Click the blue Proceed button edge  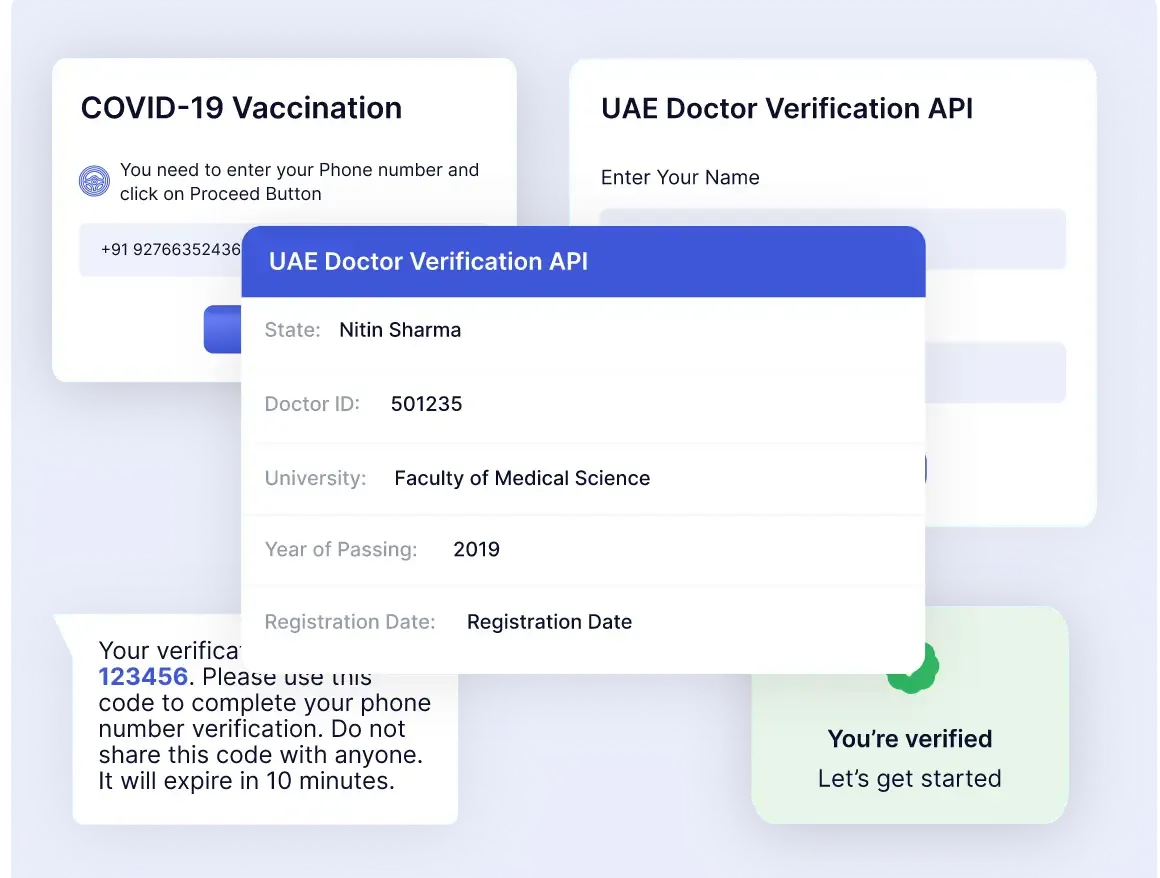(x=223, y=329)
